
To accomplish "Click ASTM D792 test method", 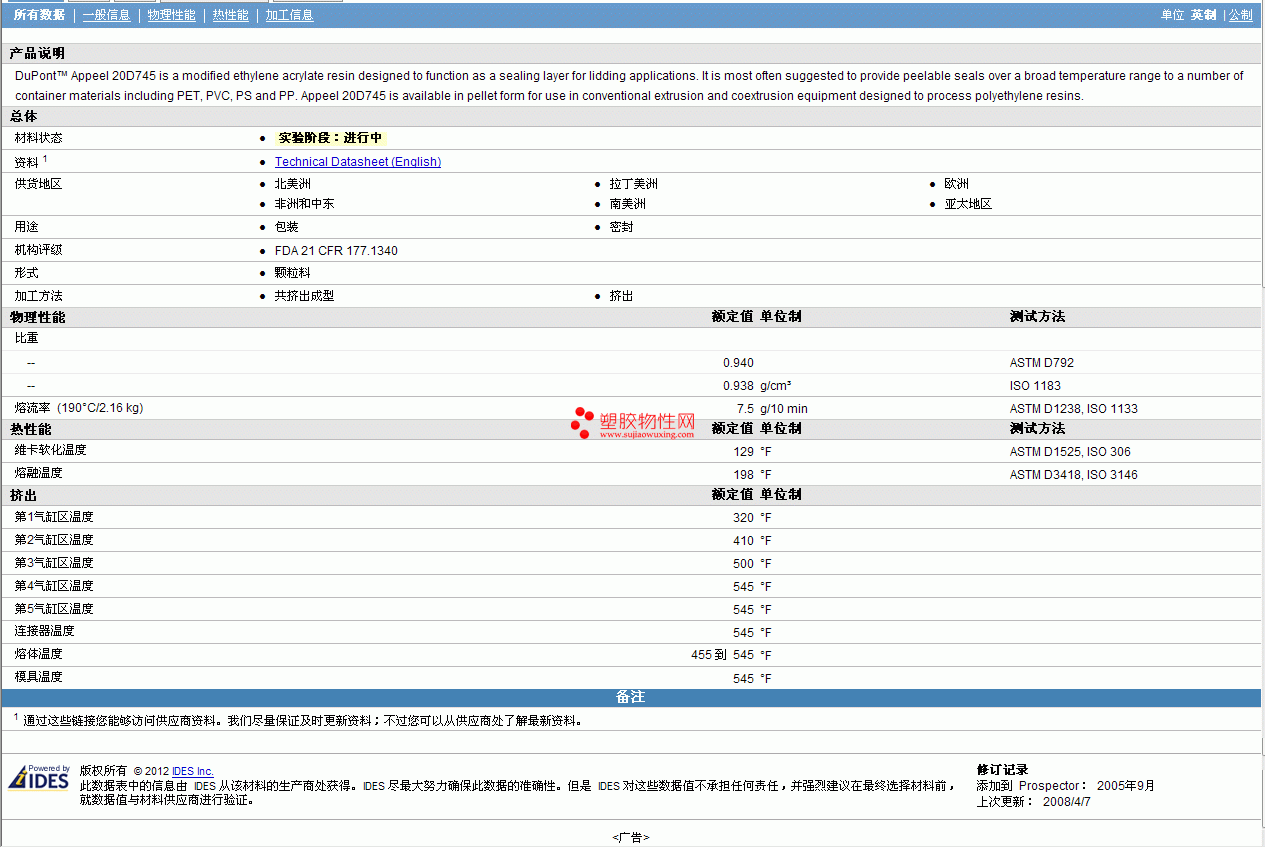I will [1041, 363].
